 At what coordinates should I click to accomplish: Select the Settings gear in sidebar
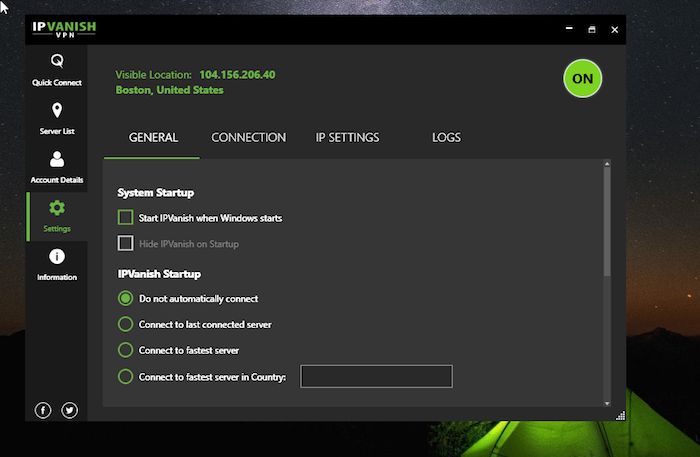click(57, 216)
